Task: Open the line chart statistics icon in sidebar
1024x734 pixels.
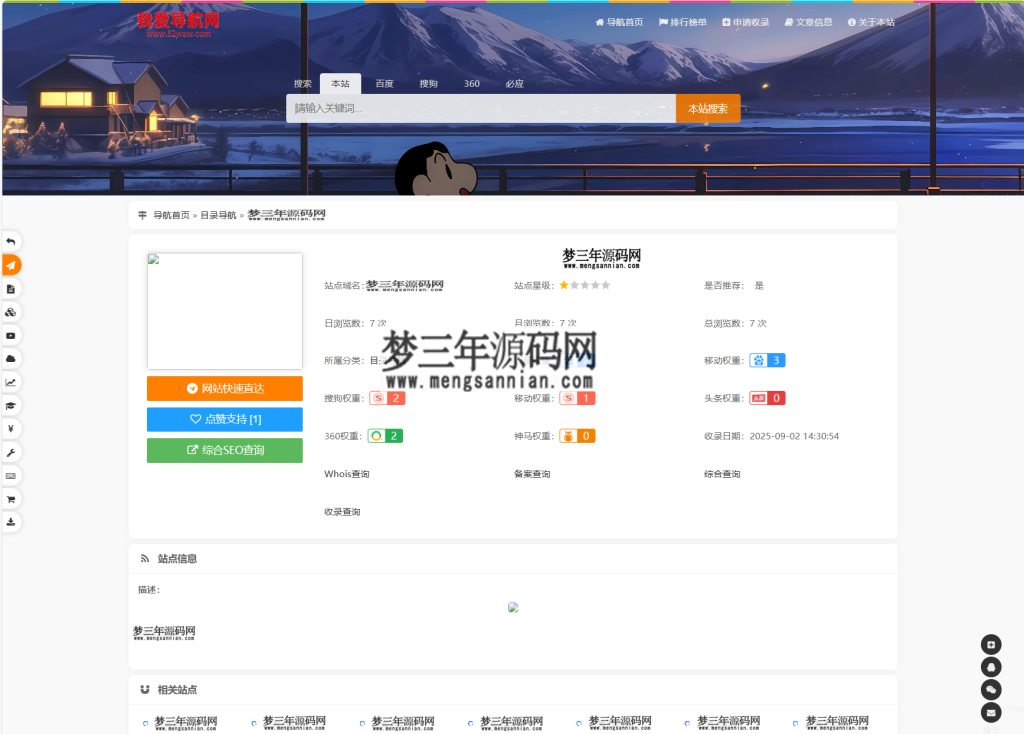Action: [11, 381]
